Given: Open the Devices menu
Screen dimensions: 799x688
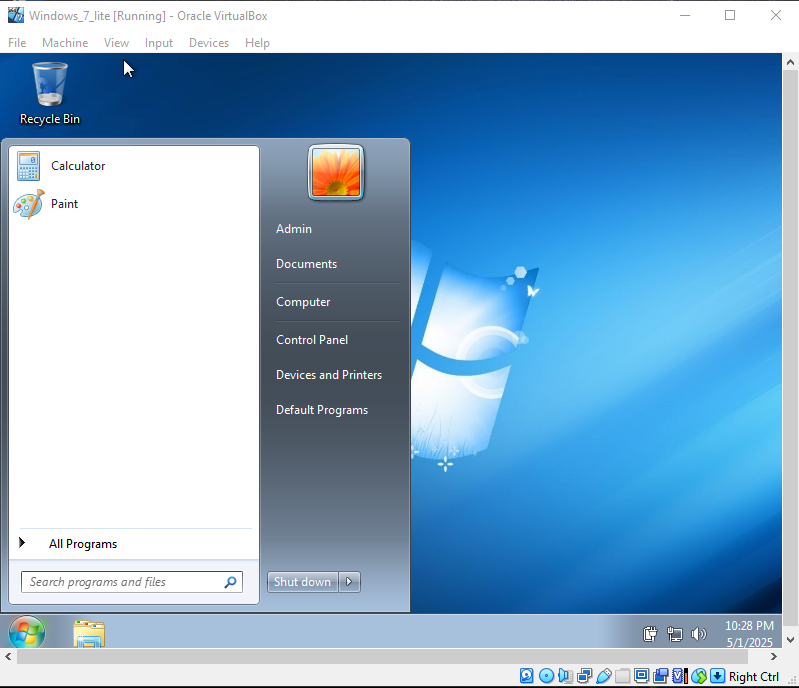Looking at the screenshot, I should [x=208, y=43].
